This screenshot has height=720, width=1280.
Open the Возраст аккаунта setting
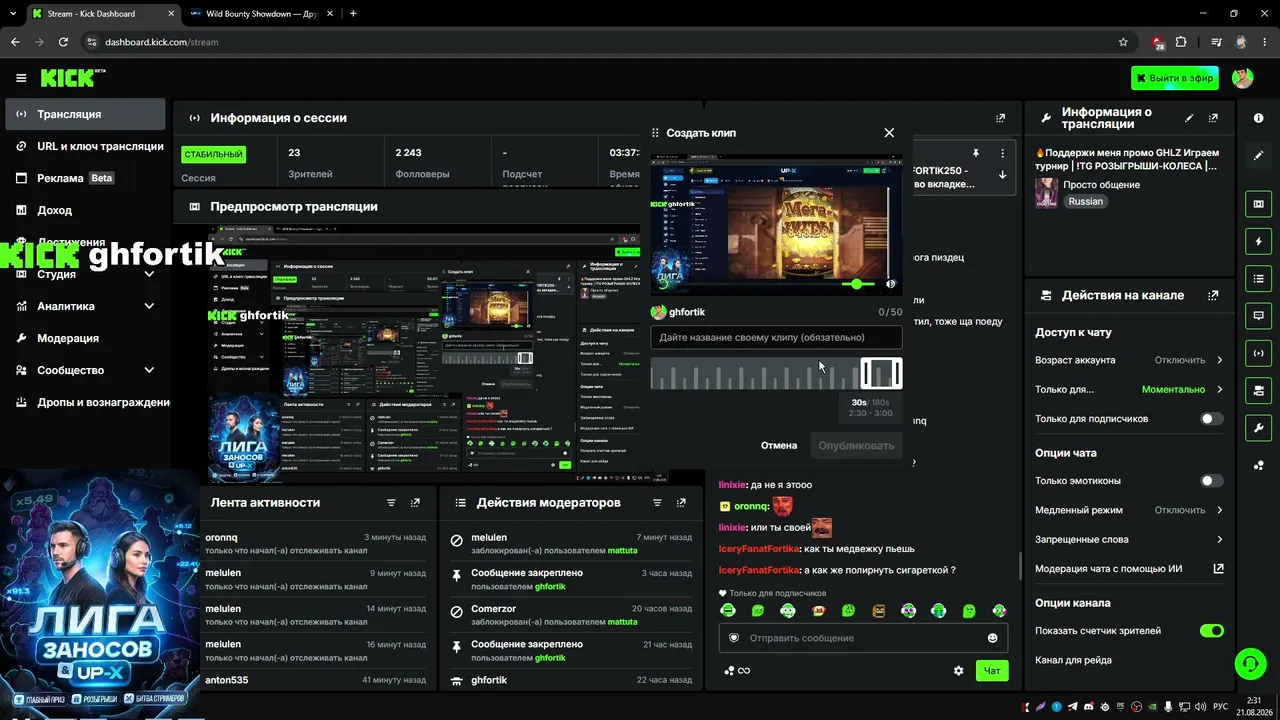(x=1129, y=360)
